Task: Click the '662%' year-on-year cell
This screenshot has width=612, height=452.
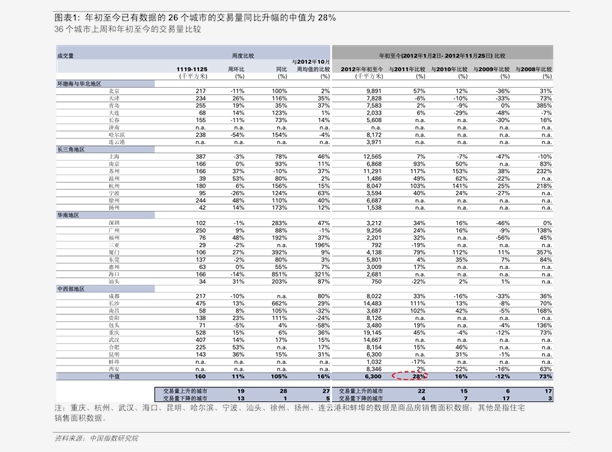Action: click(279, 304)
